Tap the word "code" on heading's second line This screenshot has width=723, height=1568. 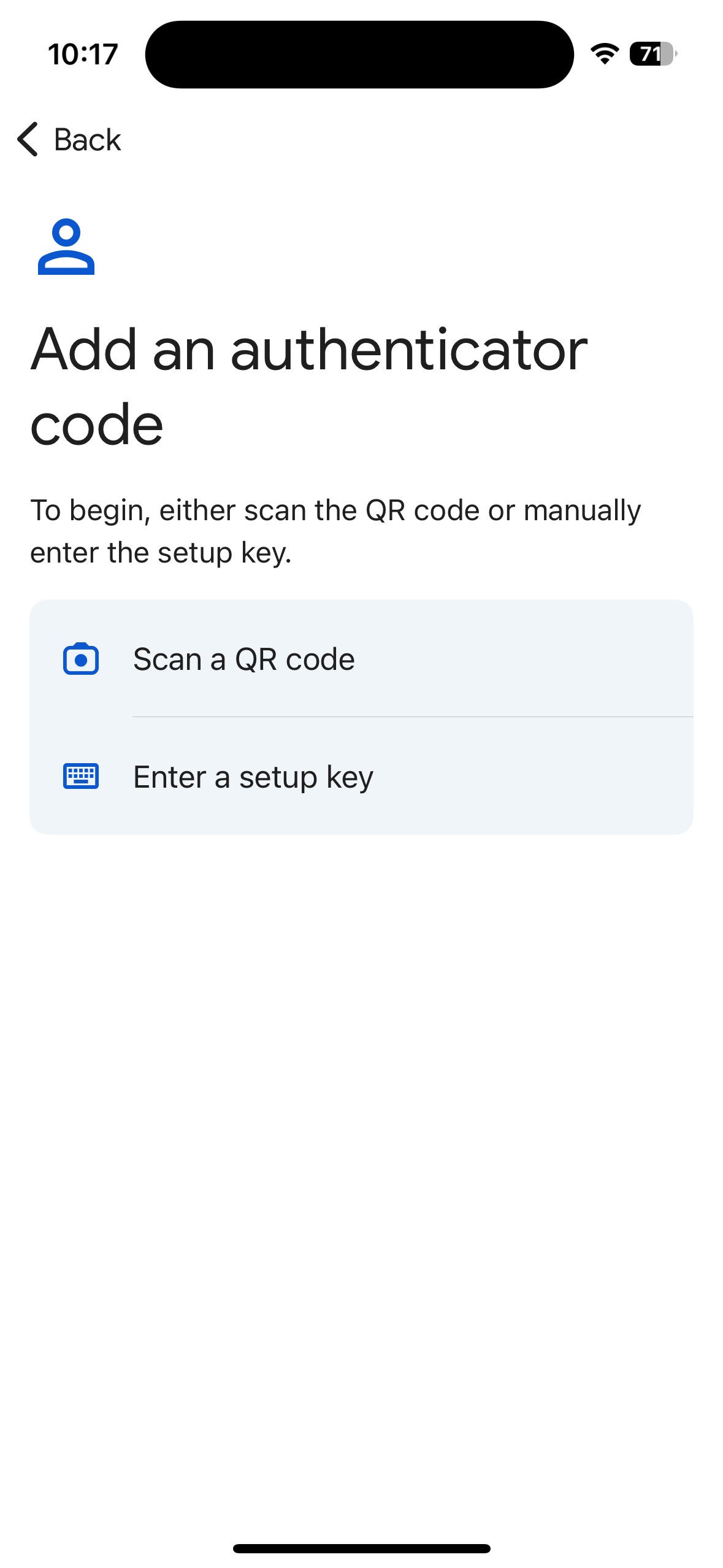coord(97,425)
